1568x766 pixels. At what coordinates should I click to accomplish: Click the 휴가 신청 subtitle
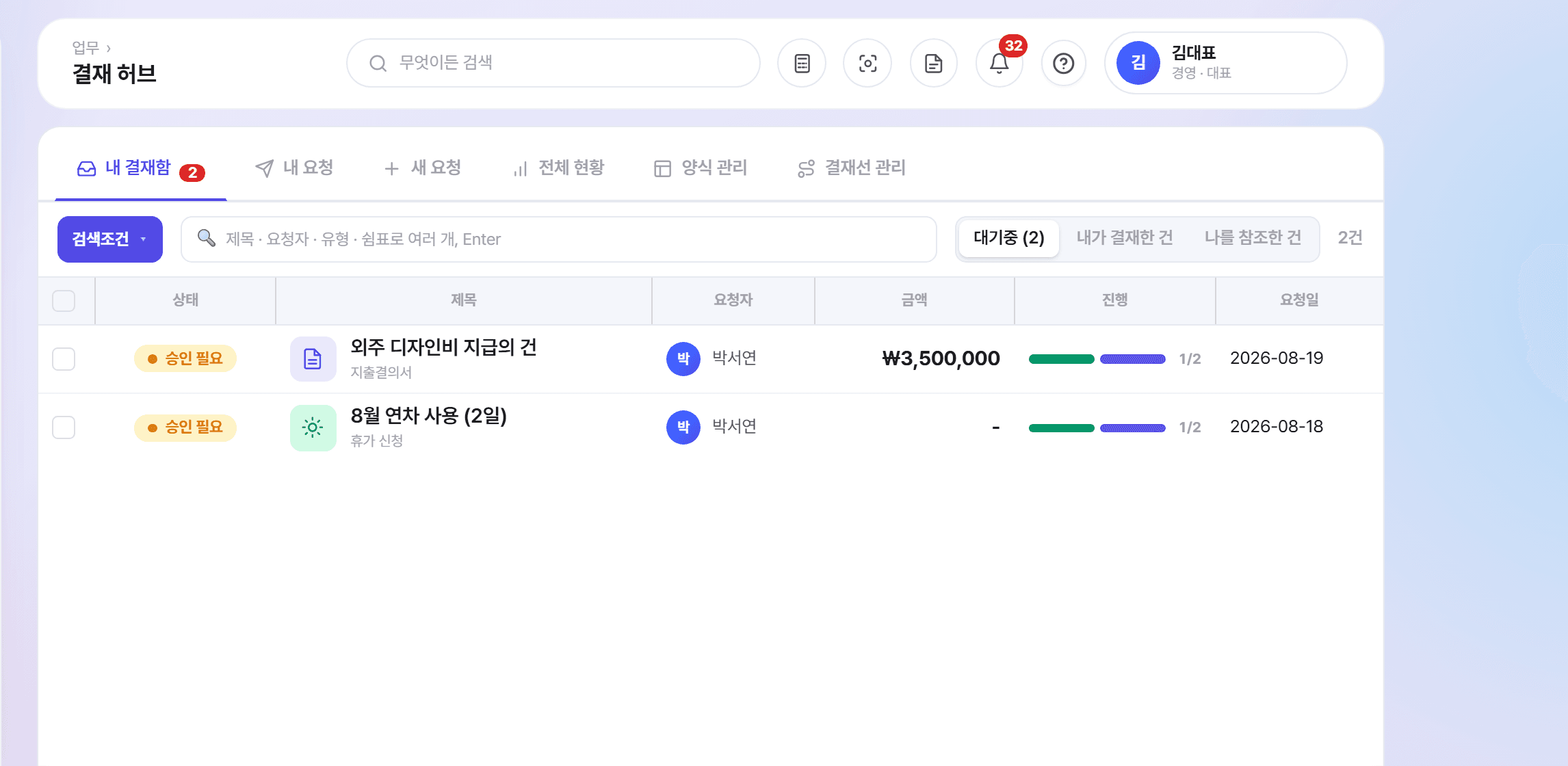[376, 441]
